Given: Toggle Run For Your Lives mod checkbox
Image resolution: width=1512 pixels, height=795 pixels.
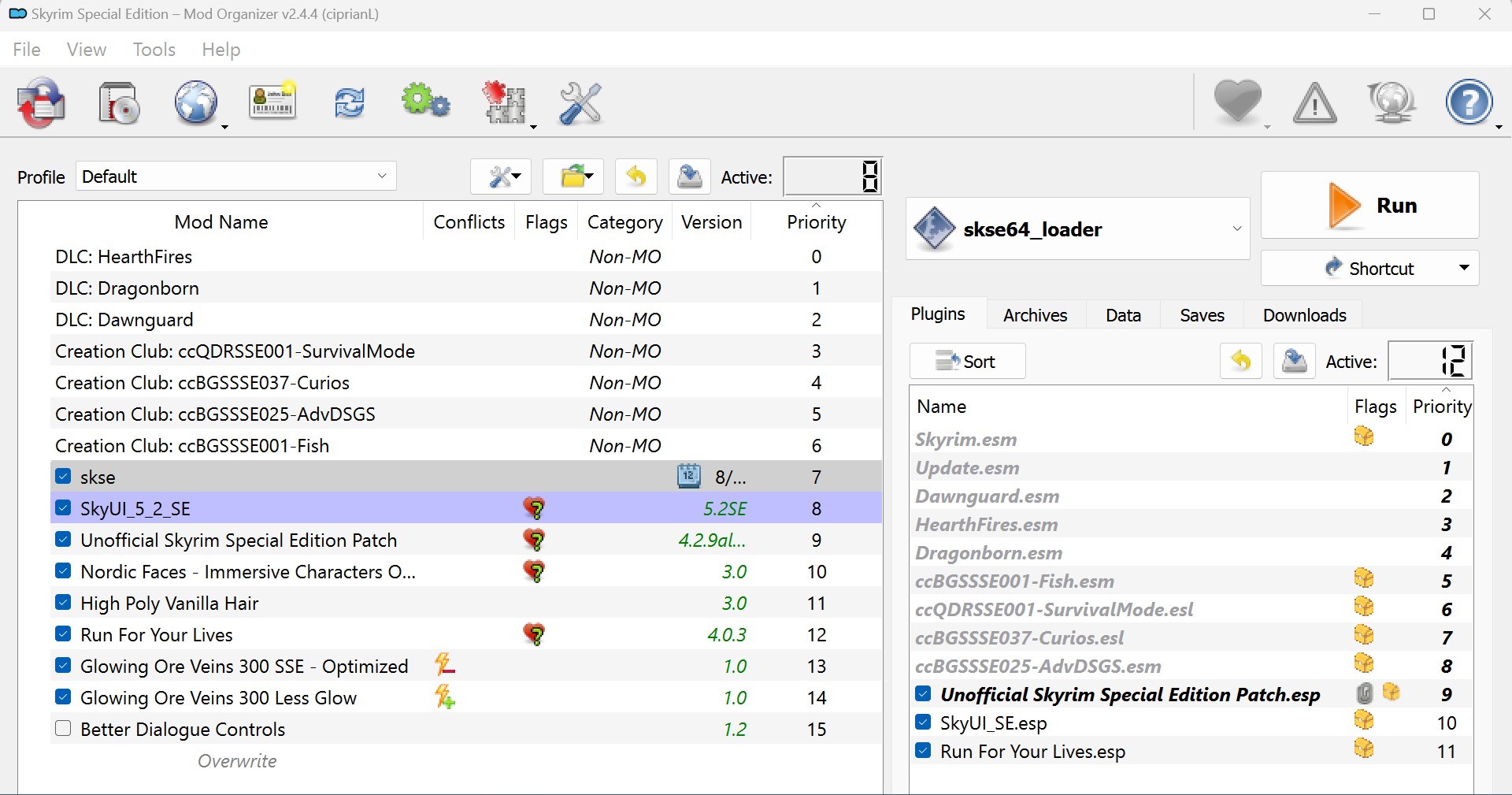Looking at the screenshot, I should pos(64,633).
